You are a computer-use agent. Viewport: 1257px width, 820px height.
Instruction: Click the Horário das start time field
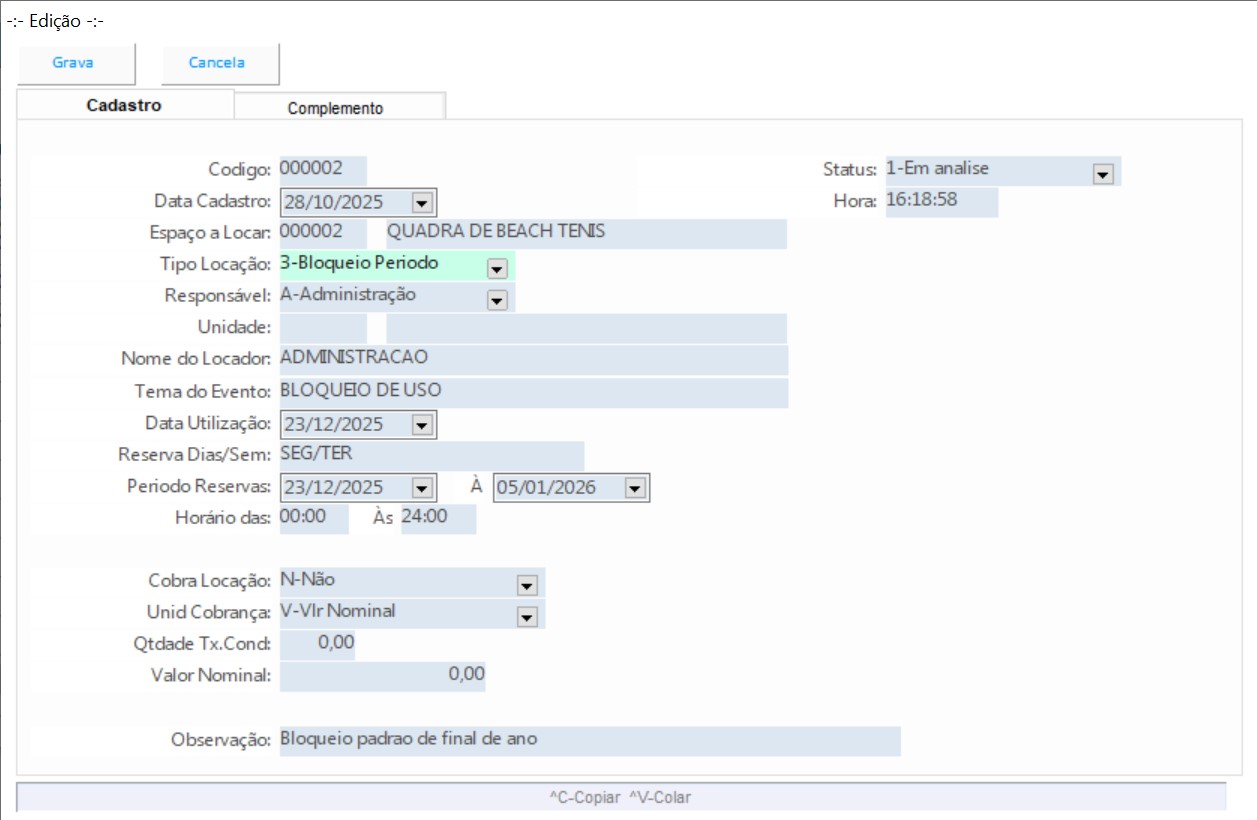[x=313, y=519]
